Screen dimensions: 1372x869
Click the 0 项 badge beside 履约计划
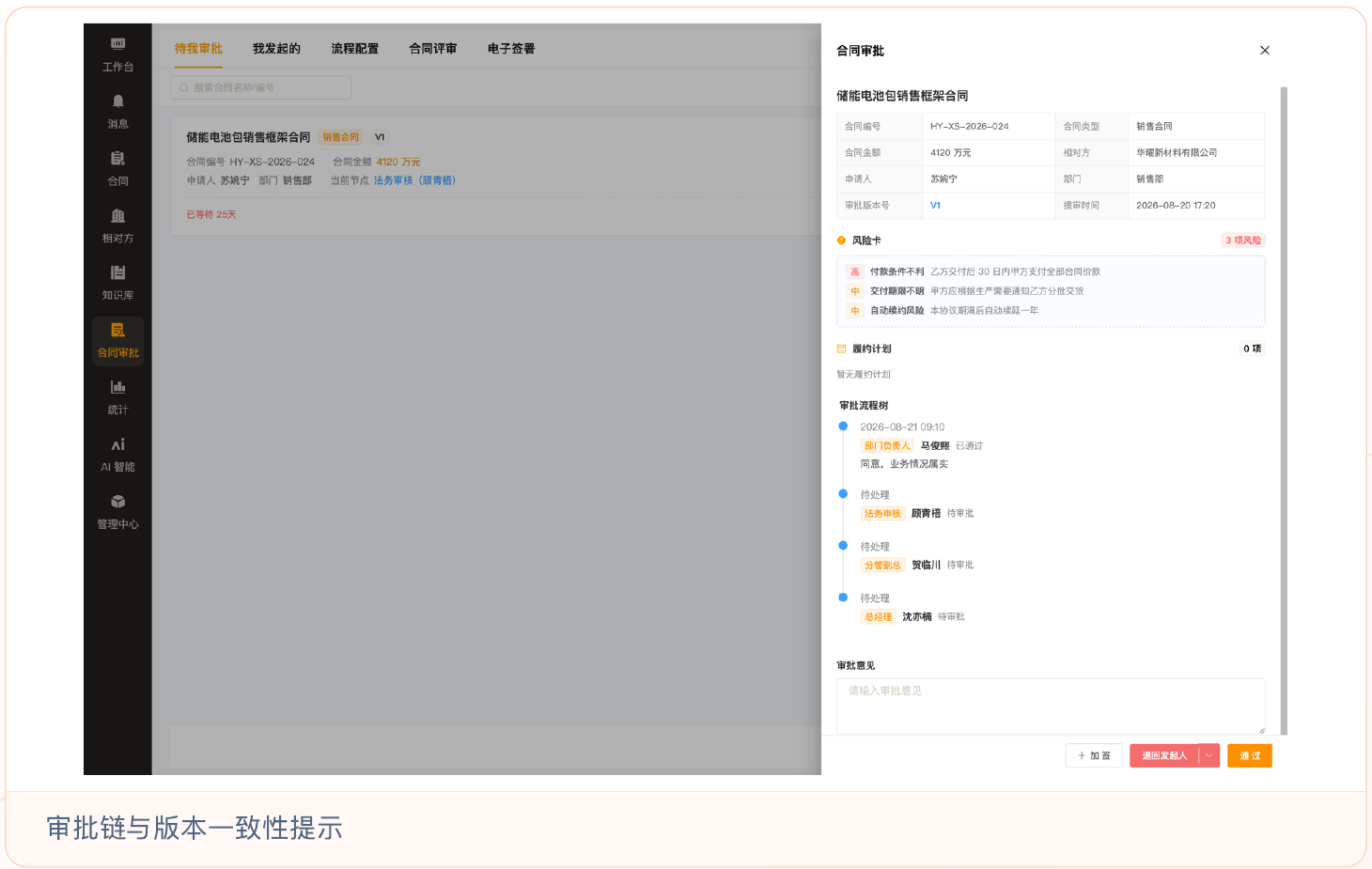[1253, 349]
